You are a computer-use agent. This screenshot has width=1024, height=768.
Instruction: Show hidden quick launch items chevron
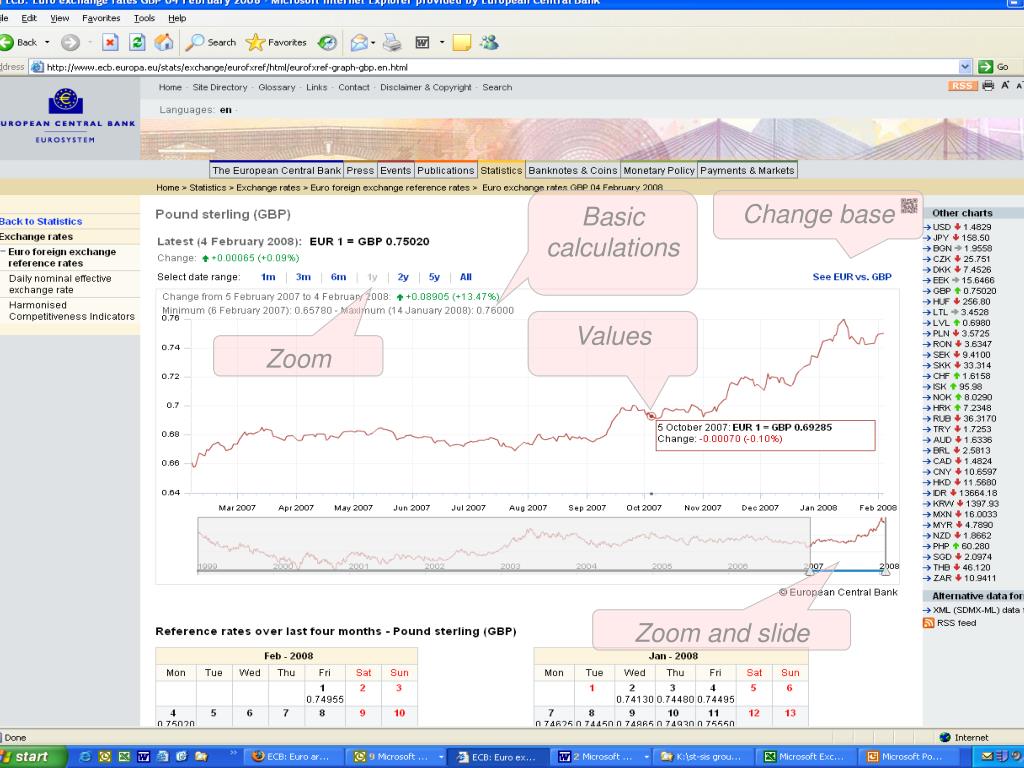(x=233, y=753)
